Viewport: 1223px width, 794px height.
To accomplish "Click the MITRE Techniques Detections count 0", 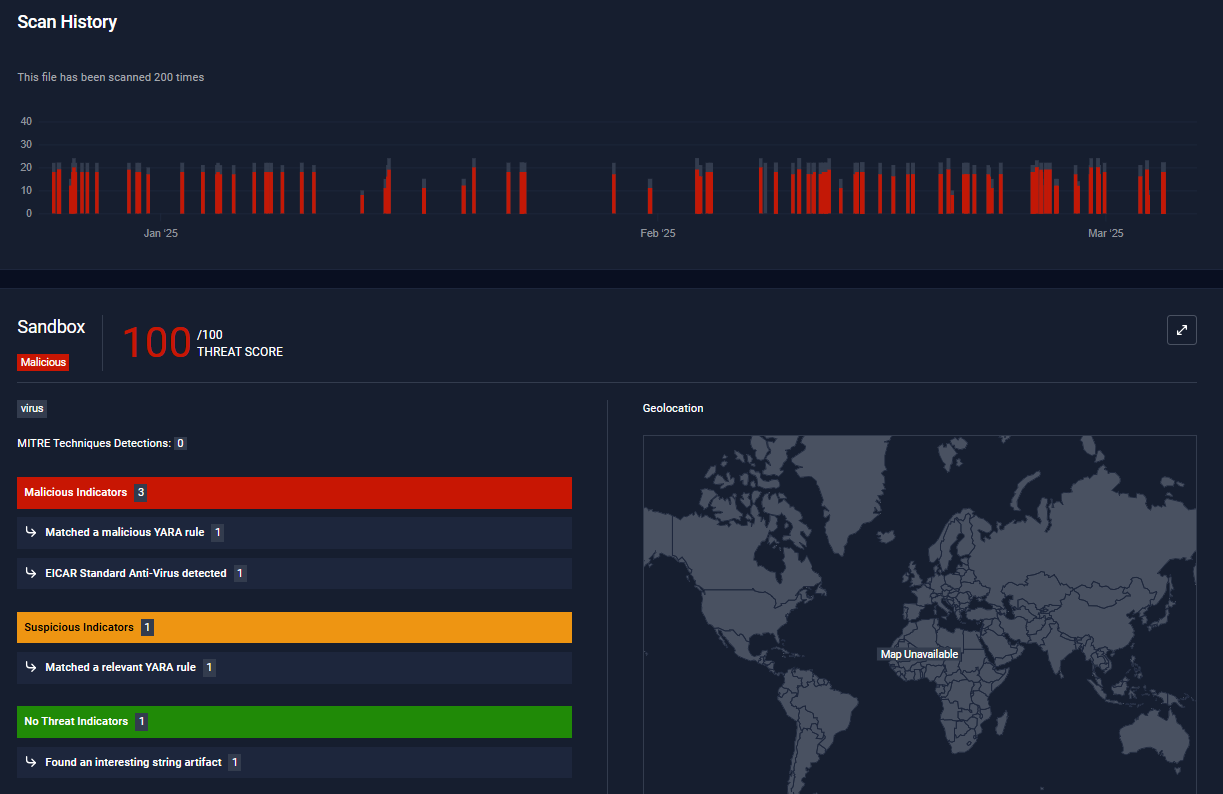I will [x=180, y=443].
